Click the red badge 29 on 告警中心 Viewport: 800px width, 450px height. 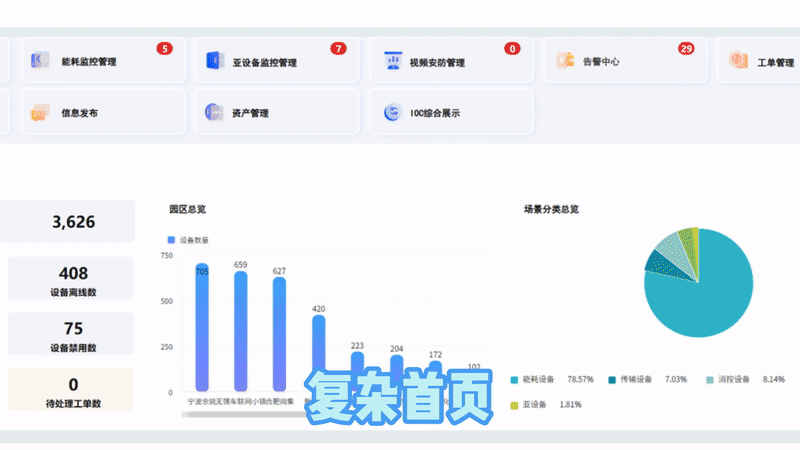coord(686,48)
